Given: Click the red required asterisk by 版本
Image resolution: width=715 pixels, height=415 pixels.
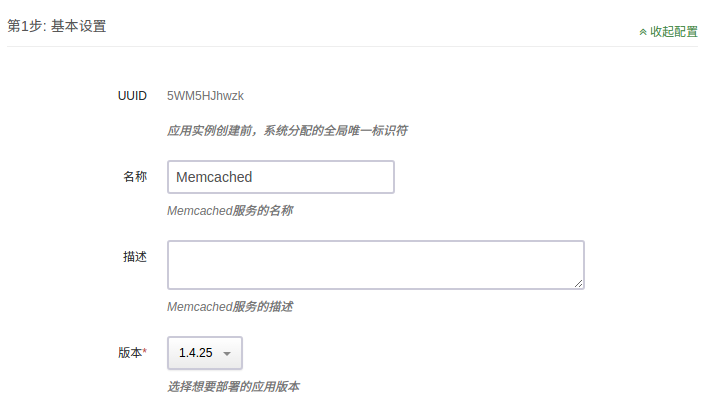Looking at the screenshot, I should pyautogui.click(x=145, y=352).
